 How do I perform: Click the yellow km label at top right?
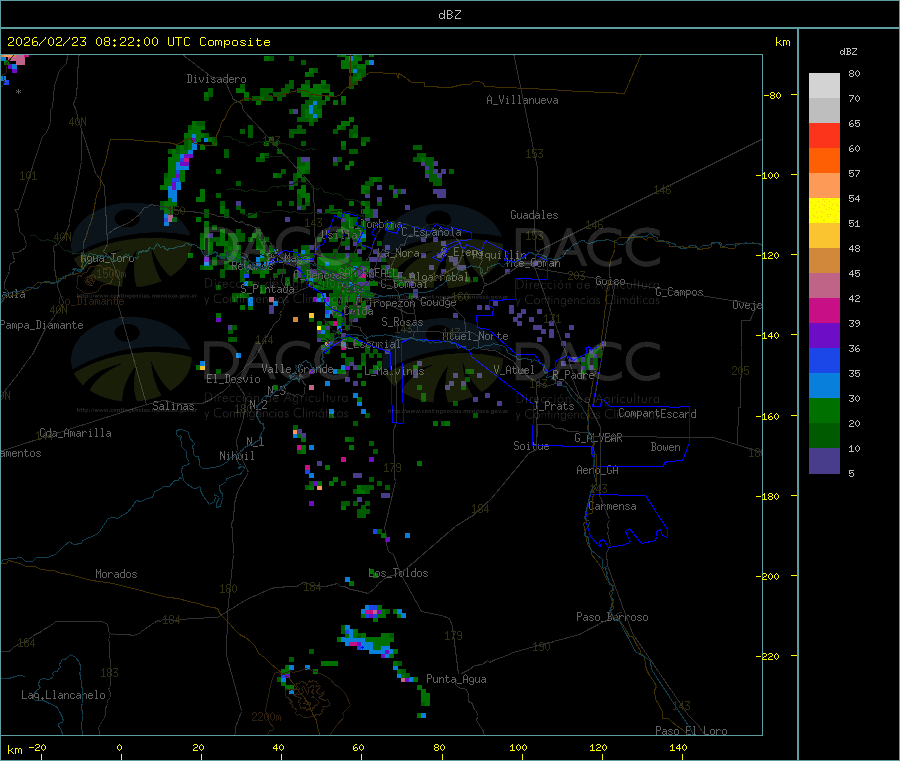pos(782,42)
